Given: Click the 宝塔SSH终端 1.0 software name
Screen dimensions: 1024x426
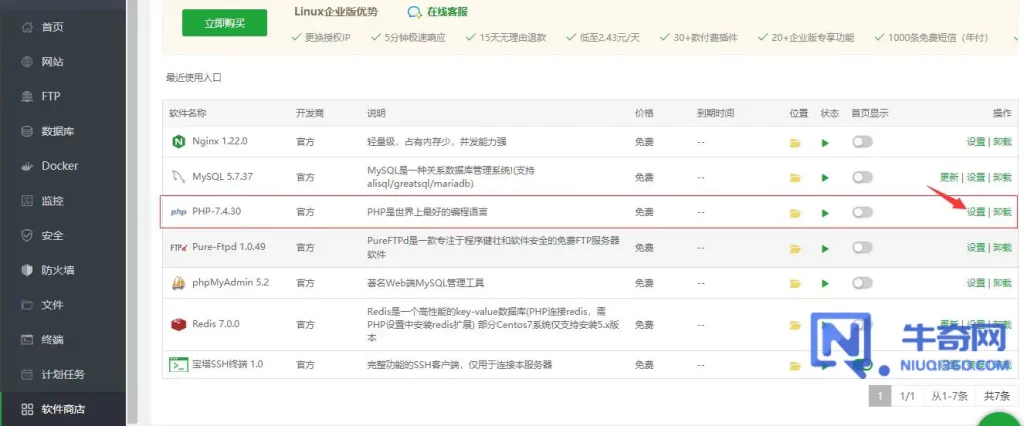Looking at the screenshot, I should pos(227,364).
